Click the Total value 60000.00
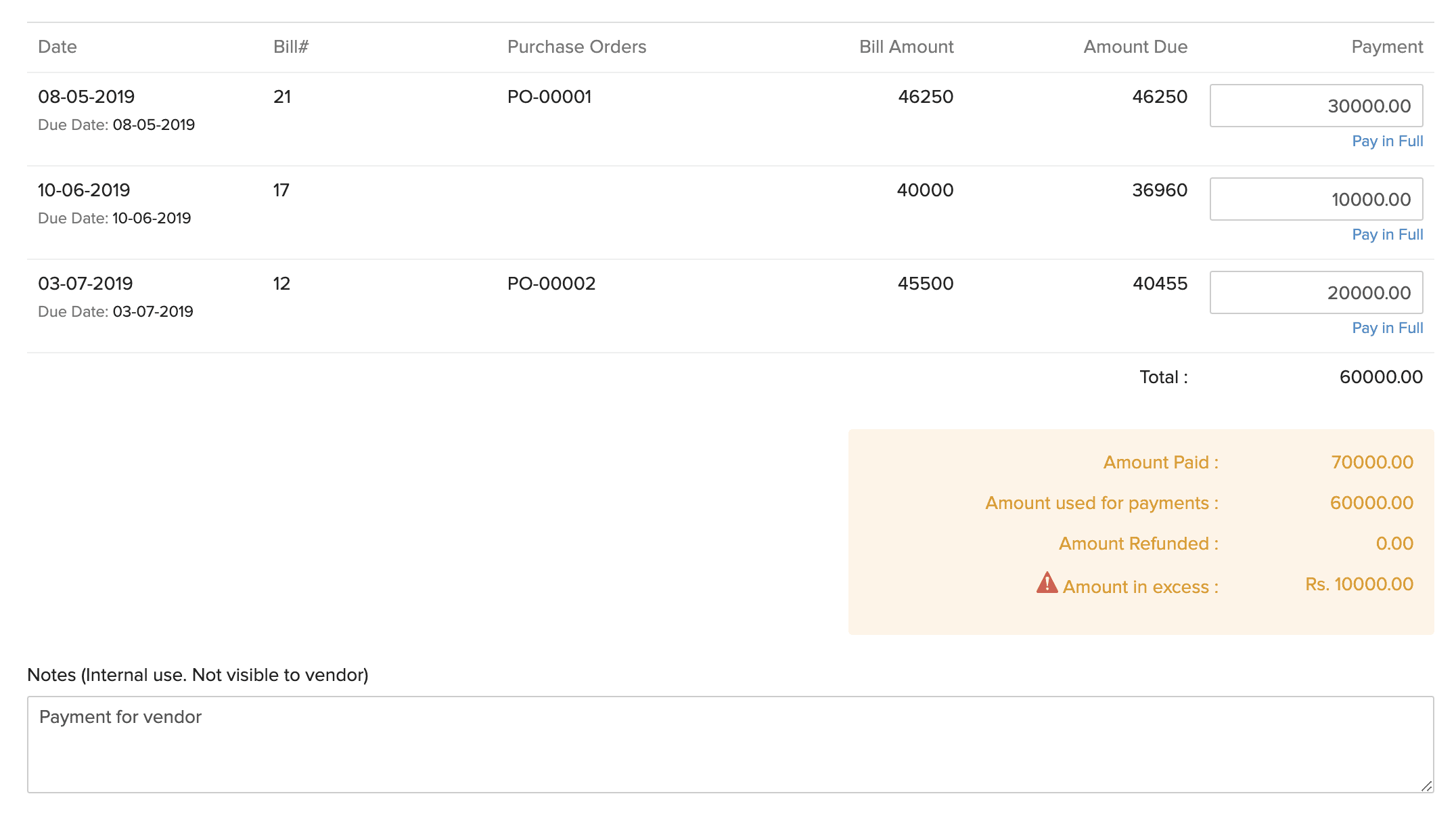This screenshot has height=815, width=1456. [1380, 377]
